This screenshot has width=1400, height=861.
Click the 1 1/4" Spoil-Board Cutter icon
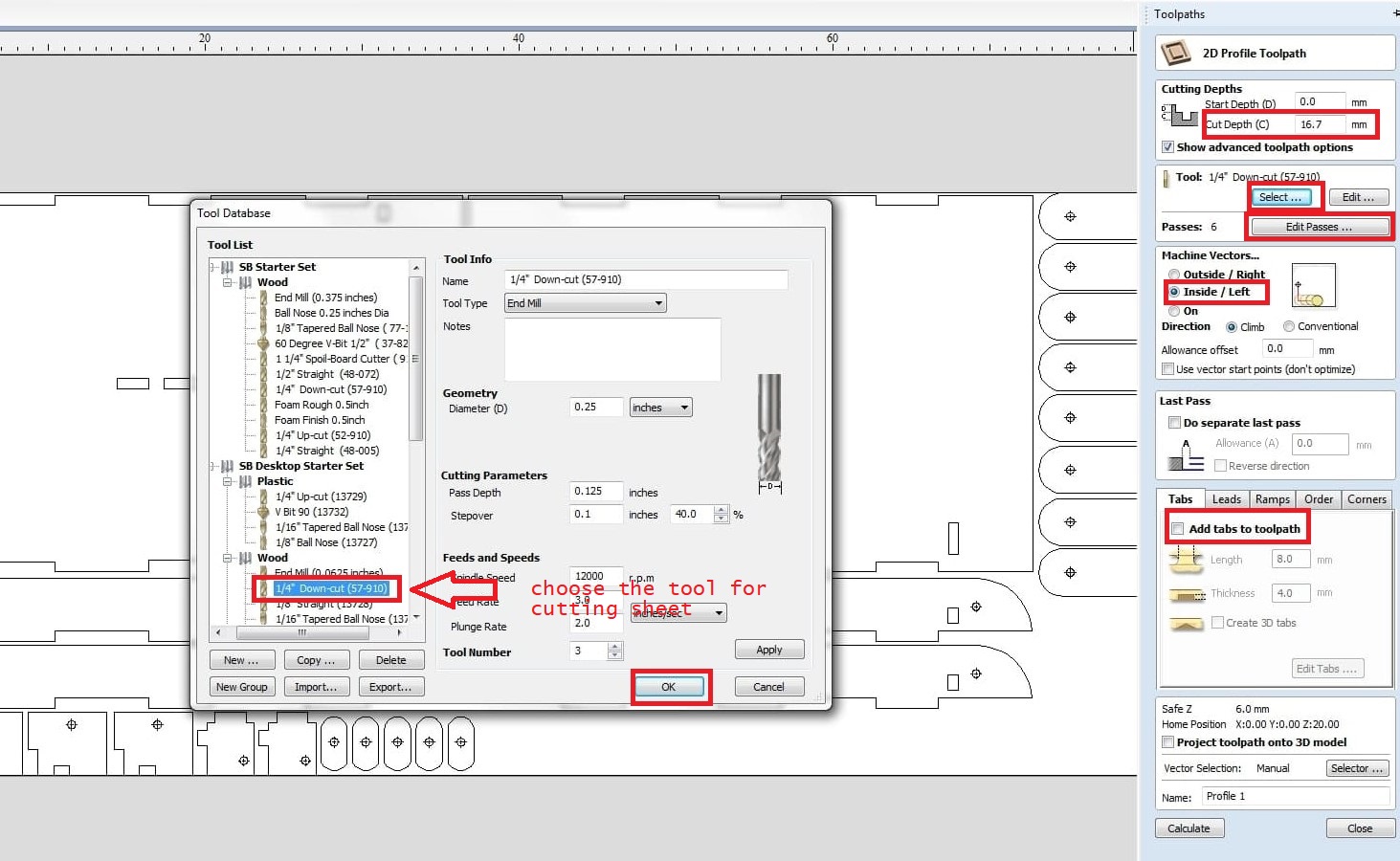click(x=263, y=359)
